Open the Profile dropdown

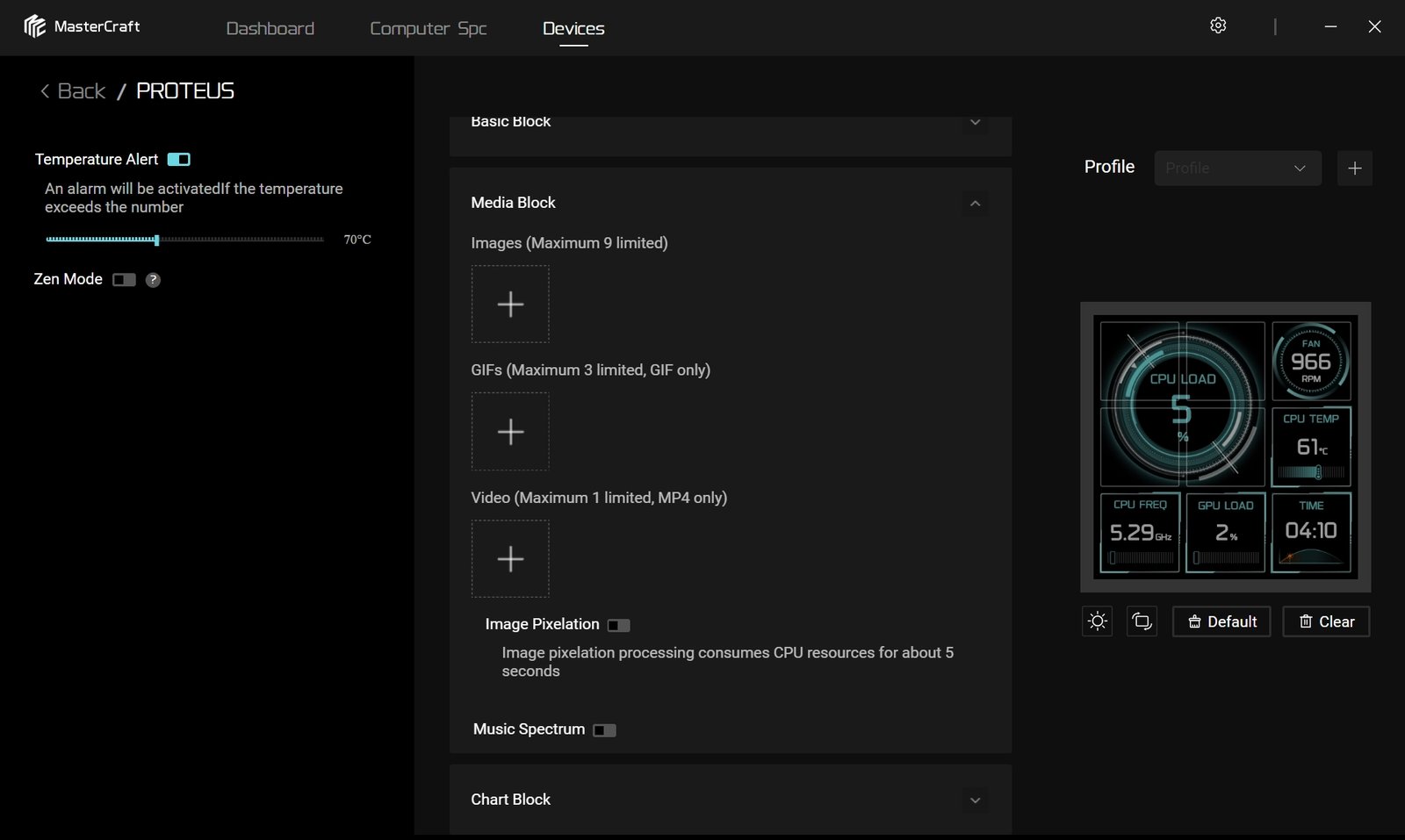click(x=1236, y=168)
